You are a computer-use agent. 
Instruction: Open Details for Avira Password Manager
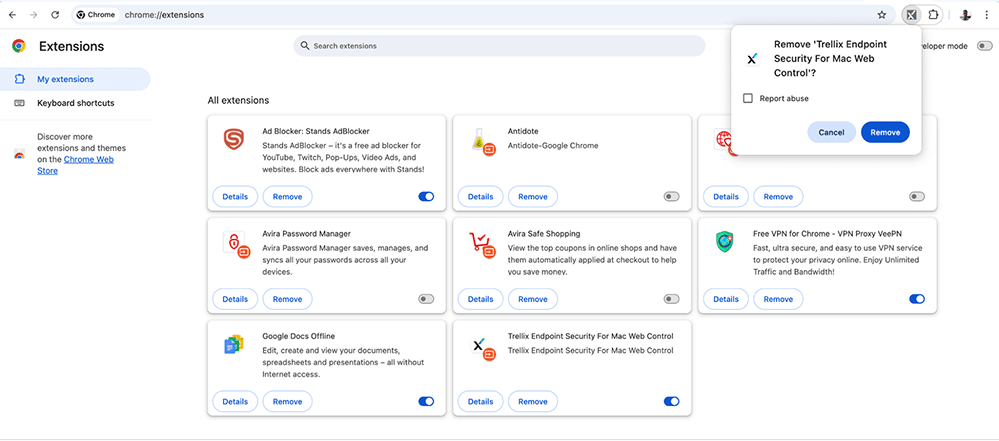click(235, 299)
